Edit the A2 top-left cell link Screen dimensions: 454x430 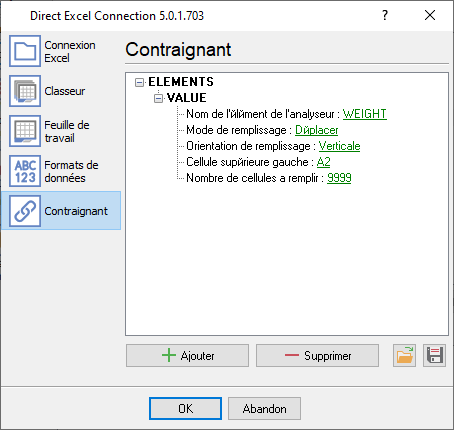[323, 162]
